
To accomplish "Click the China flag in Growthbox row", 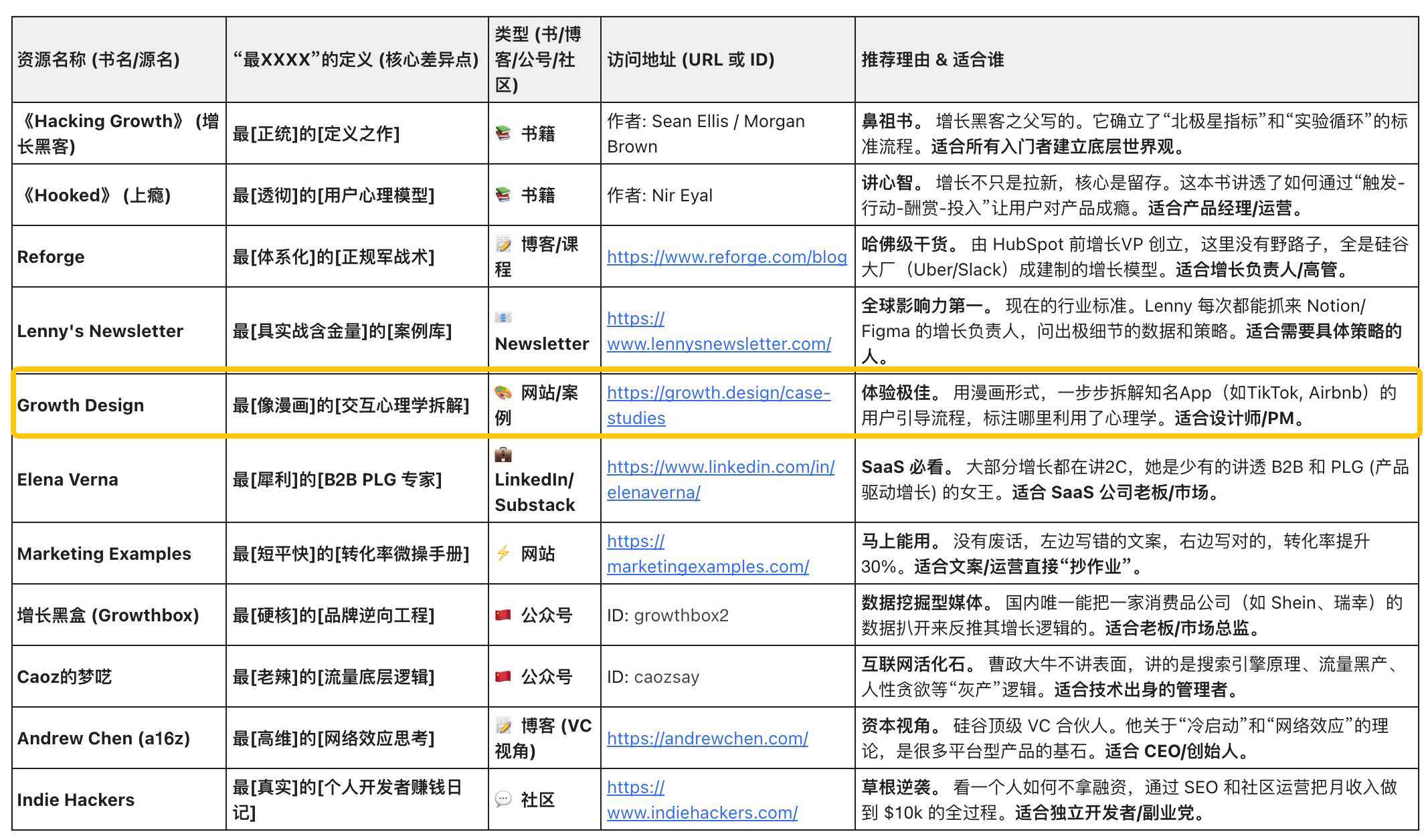I will tap(503, 615).
